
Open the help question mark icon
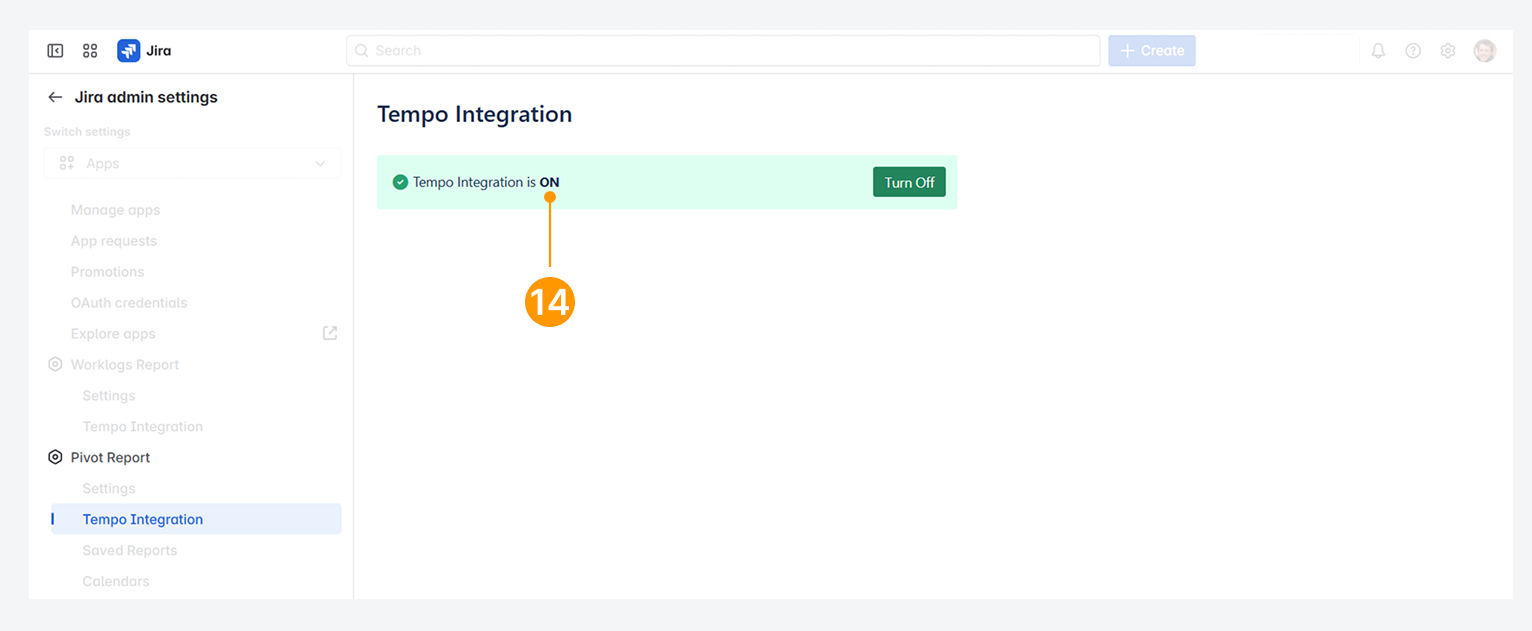tap(1413, 51)
